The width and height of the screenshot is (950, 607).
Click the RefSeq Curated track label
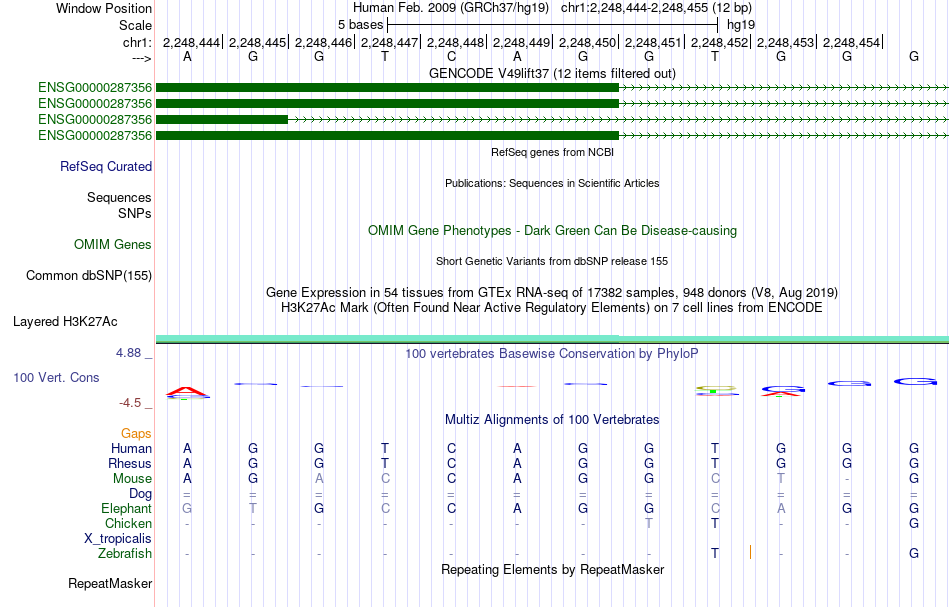tap(106, 166)
